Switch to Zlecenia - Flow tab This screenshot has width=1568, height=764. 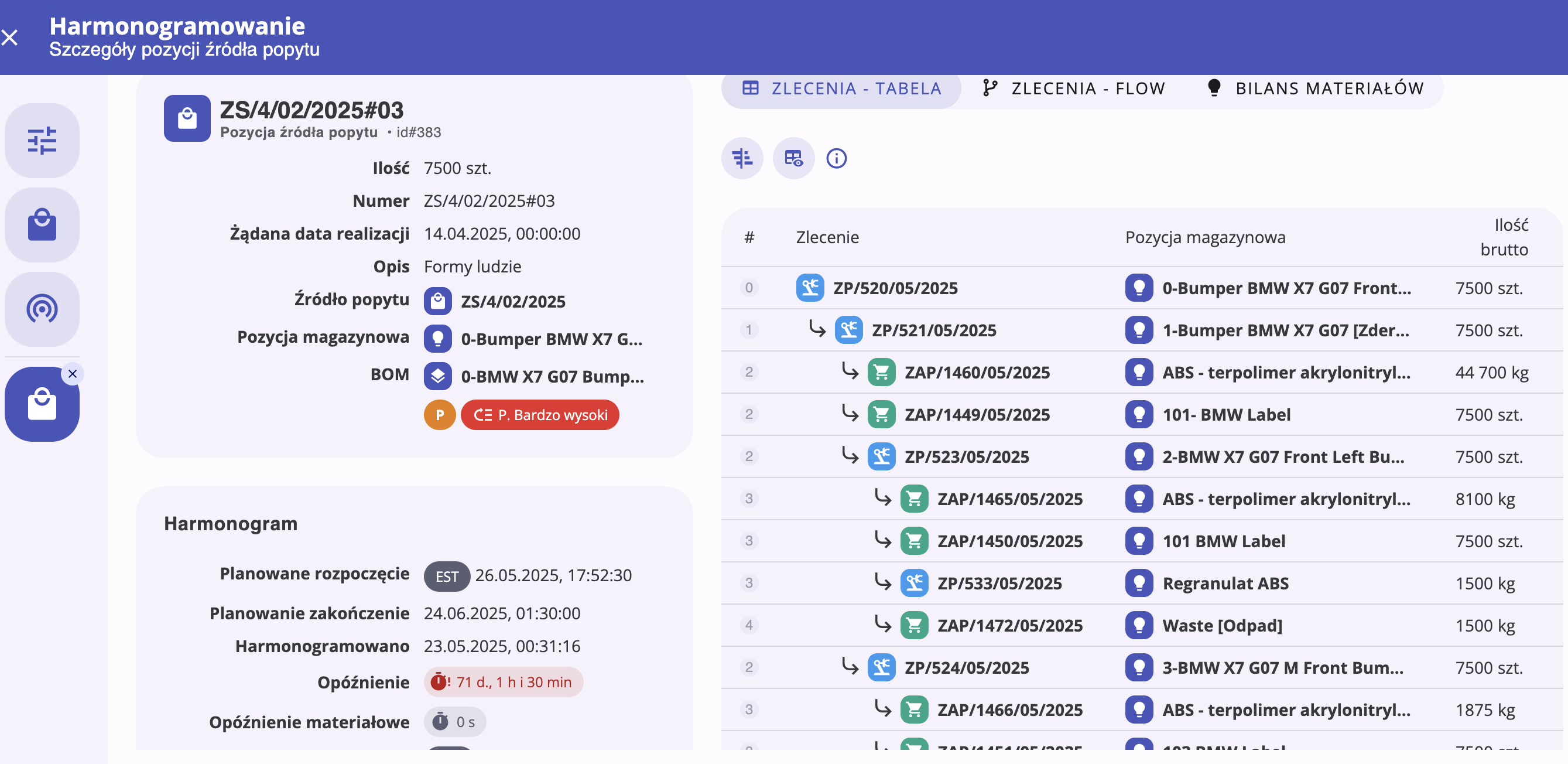tap(1074, 89)
